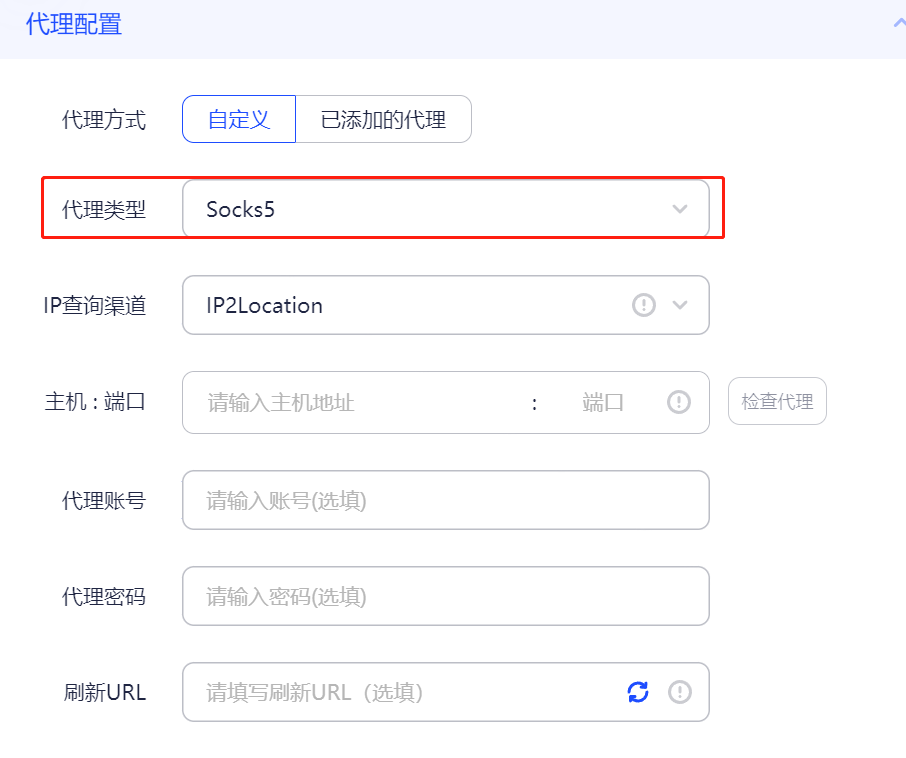This screenshot has height=758, width=906.
Task: Open the Socks5 proxy type dropdown
Action: [445, 209]
